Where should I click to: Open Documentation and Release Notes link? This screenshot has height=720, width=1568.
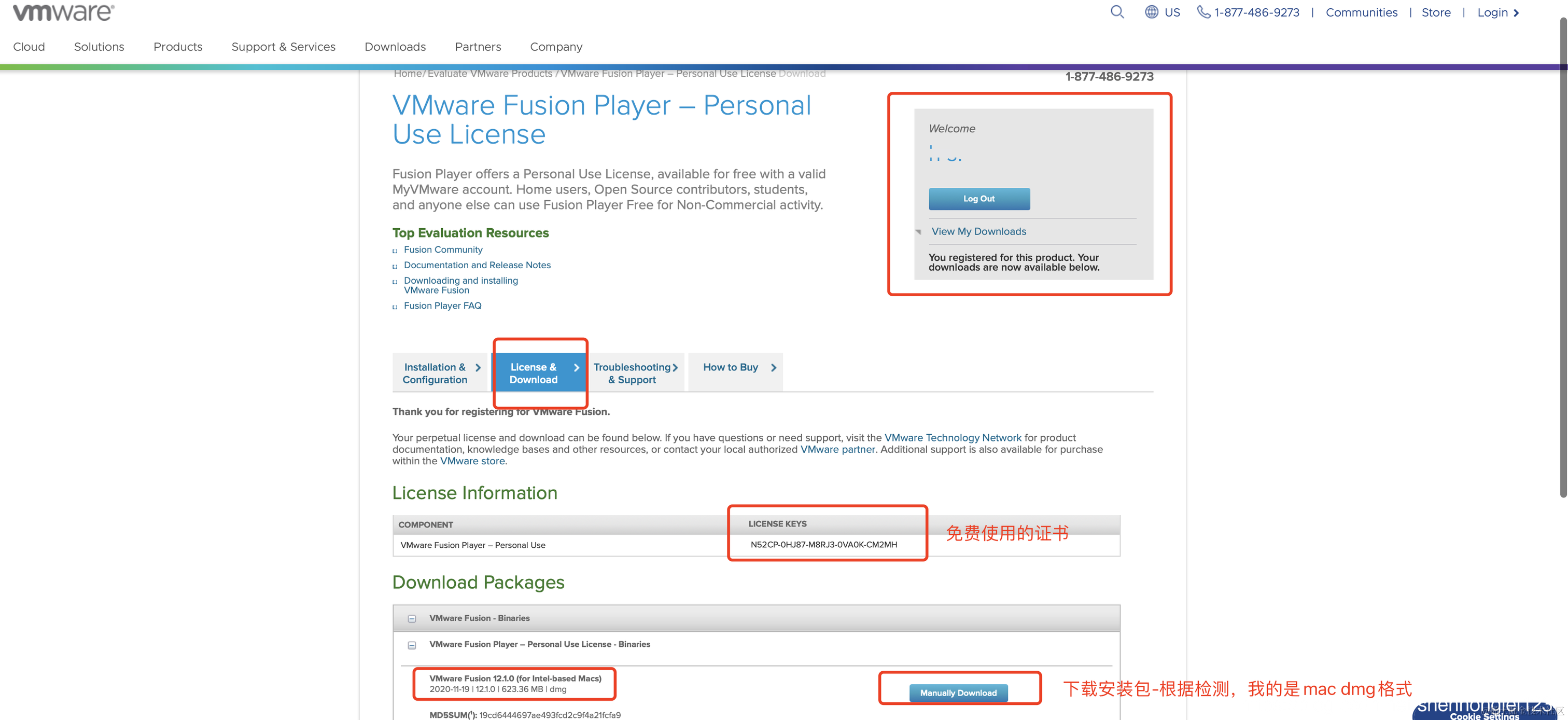477,265
